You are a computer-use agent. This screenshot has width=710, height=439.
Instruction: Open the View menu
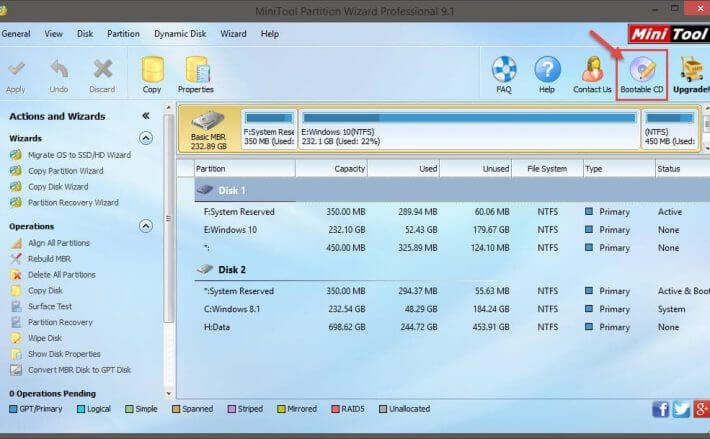point(53,34)
